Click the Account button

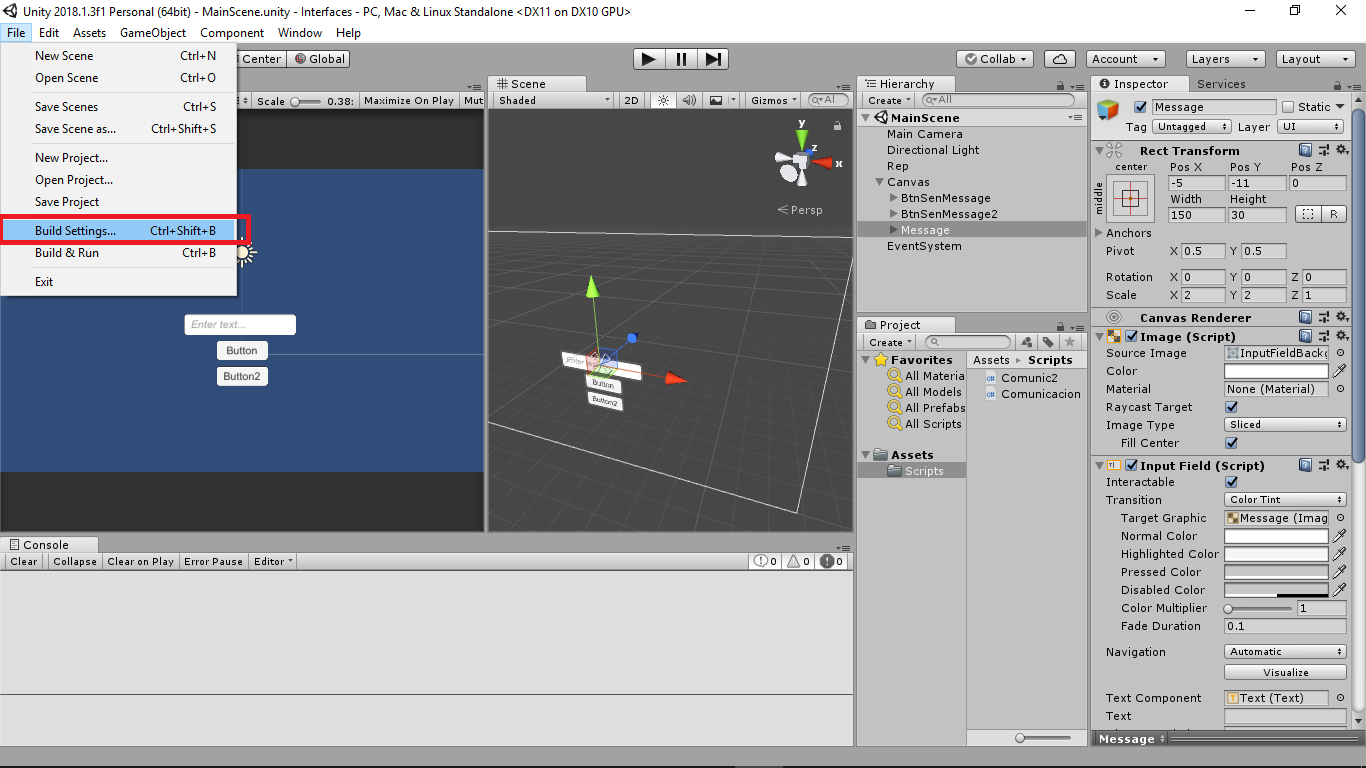[1124, 59]
